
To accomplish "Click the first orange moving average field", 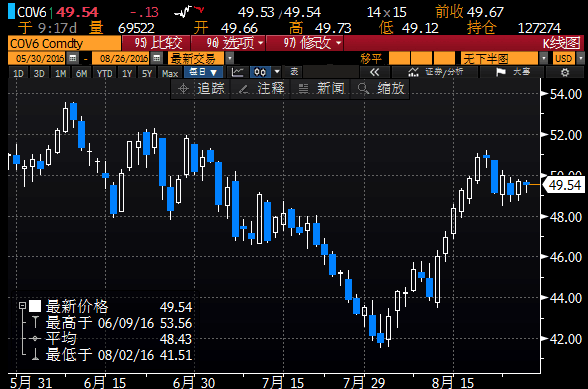I will 399,58.
